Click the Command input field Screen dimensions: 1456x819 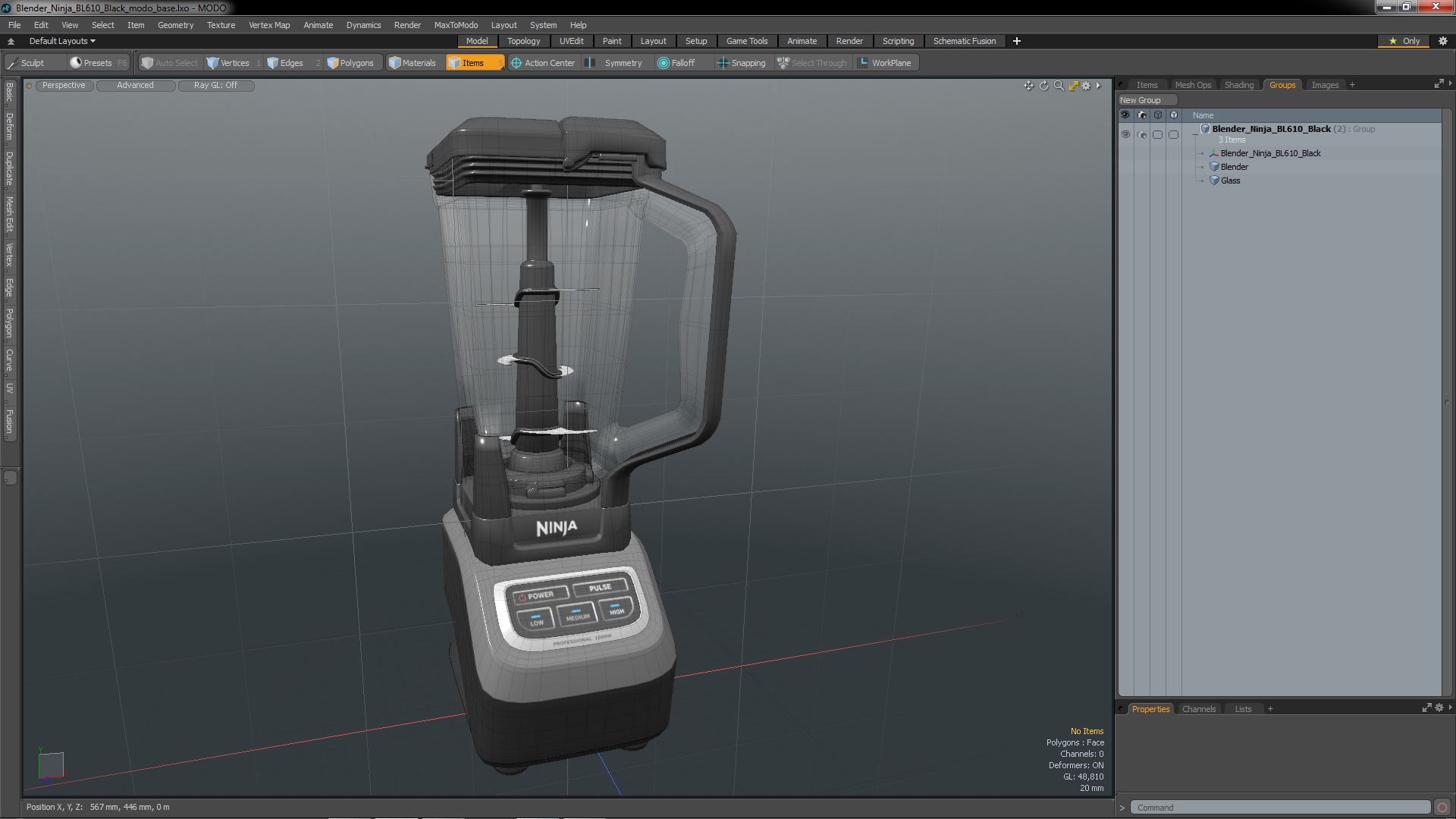click(1280, 808)
